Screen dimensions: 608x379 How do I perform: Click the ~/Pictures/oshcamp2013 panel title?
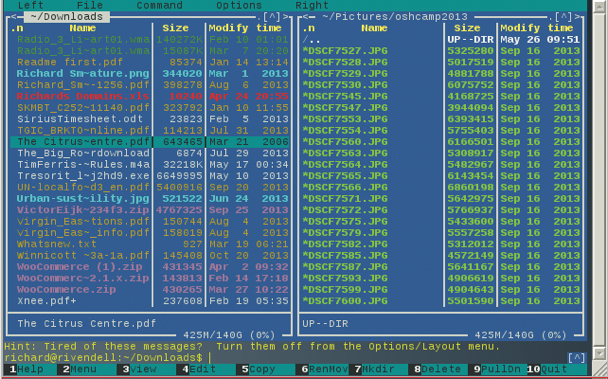pyautogui.click(x=395, y=17)
